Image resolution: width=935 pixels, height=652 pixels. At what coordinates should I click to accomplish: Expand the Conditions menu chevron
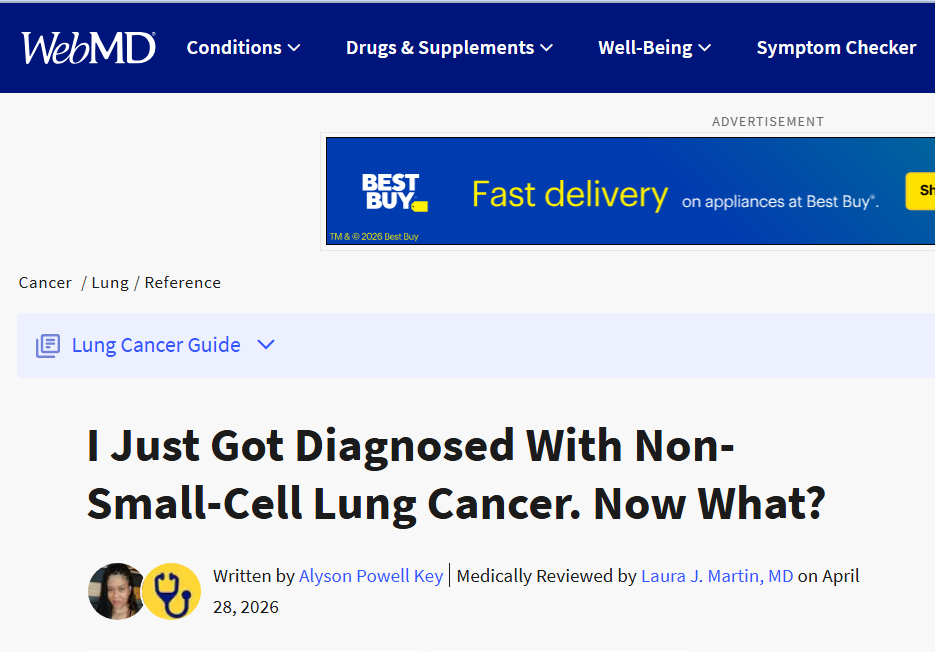(294, 48)
